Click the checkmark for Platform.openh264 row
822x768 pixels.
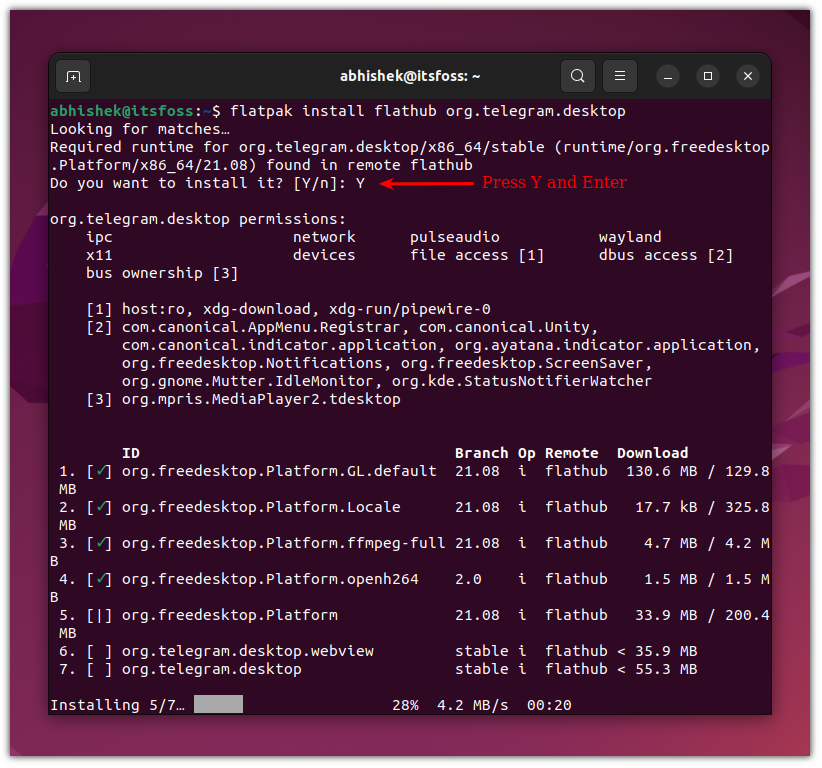[x=99, y=579]
